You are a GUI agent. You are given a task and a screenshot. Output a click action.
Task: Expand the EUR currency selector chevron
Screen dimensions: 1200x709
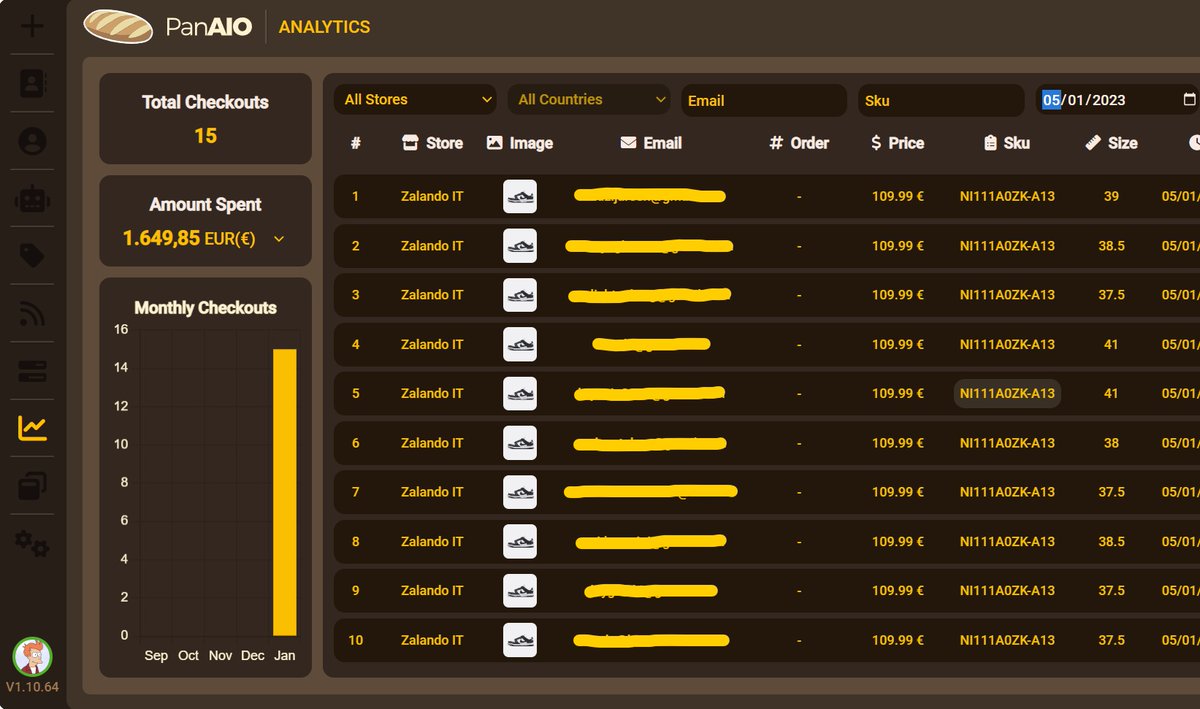279,239
